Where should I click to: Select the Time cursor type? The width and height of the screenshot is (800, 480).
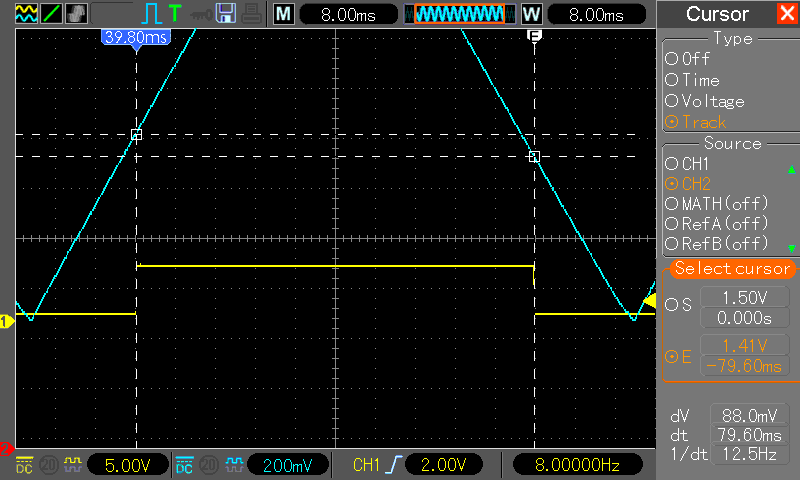(692, 80)
